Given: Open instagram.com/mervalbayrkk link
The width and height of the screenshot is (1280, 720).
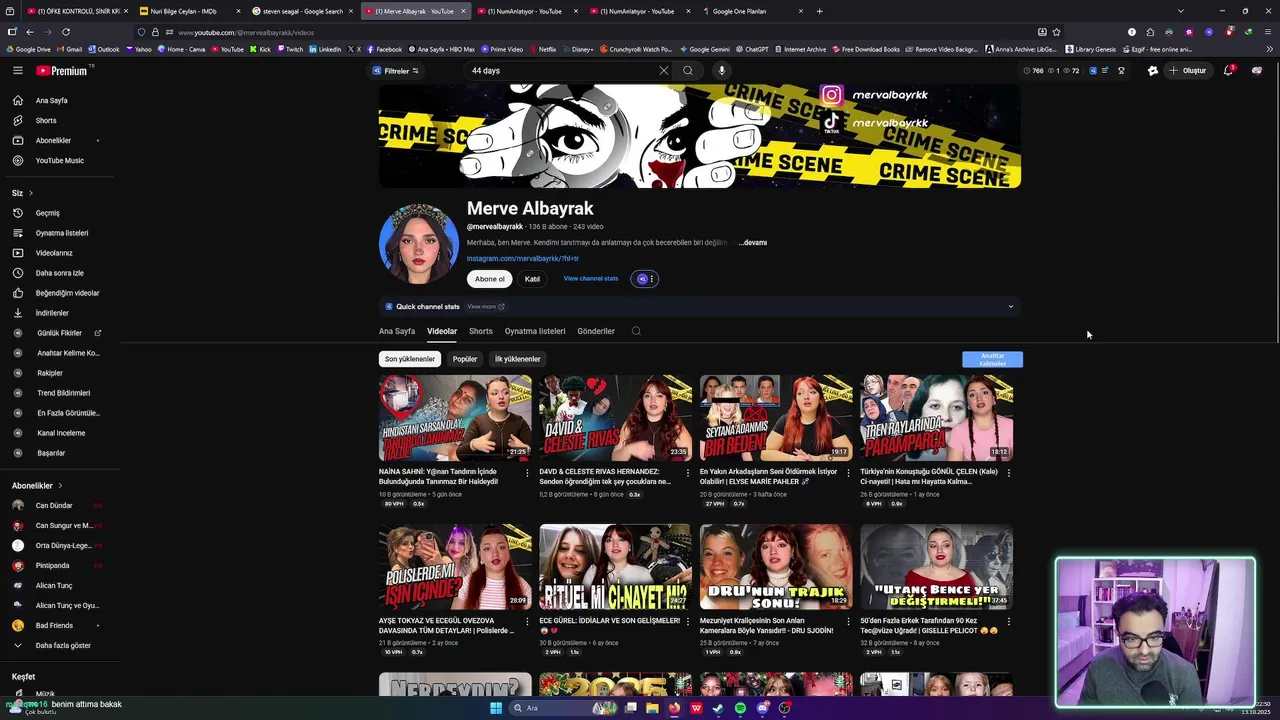Looking at the screenshot, I should (523, 259).
